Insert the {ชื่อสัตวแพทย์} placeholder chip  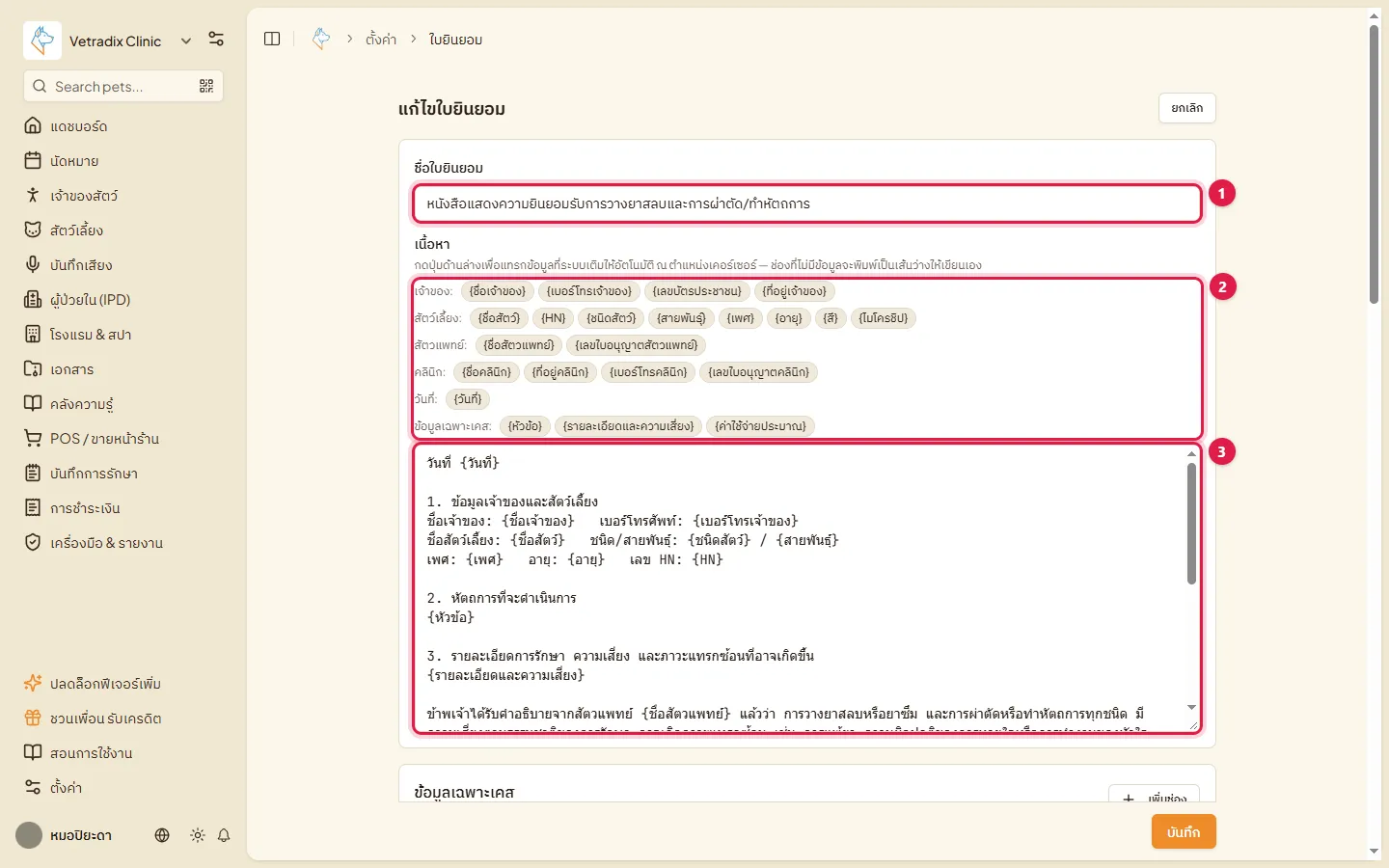(x=519, y=345)
